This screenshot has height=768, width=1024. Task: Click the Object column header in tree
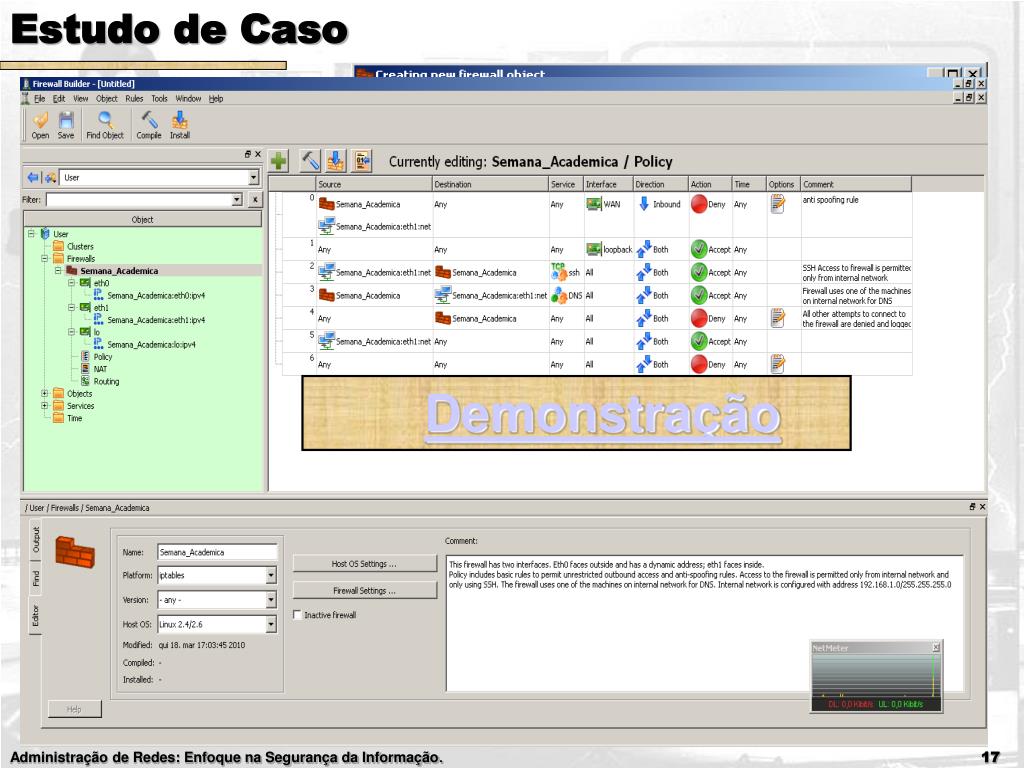[142, 219]
